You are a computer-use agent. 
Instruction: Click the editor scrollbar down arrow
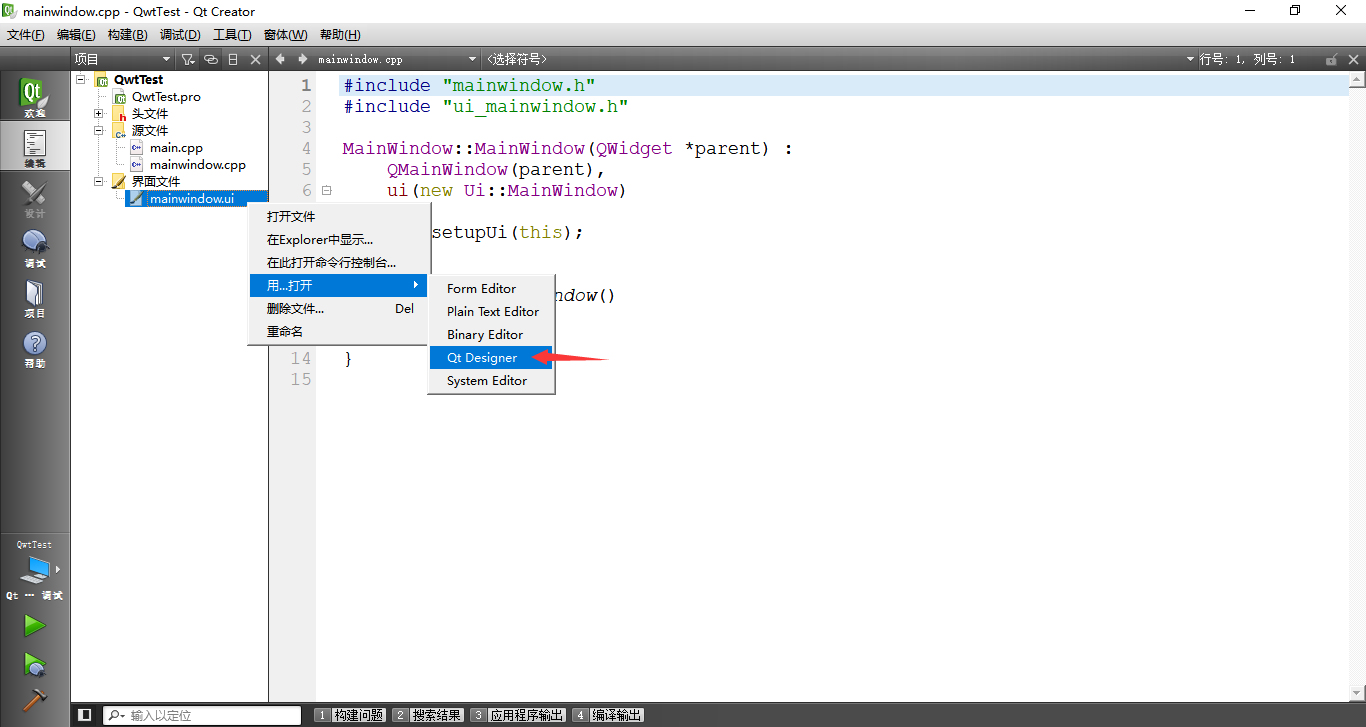[x=1357, y=692]
